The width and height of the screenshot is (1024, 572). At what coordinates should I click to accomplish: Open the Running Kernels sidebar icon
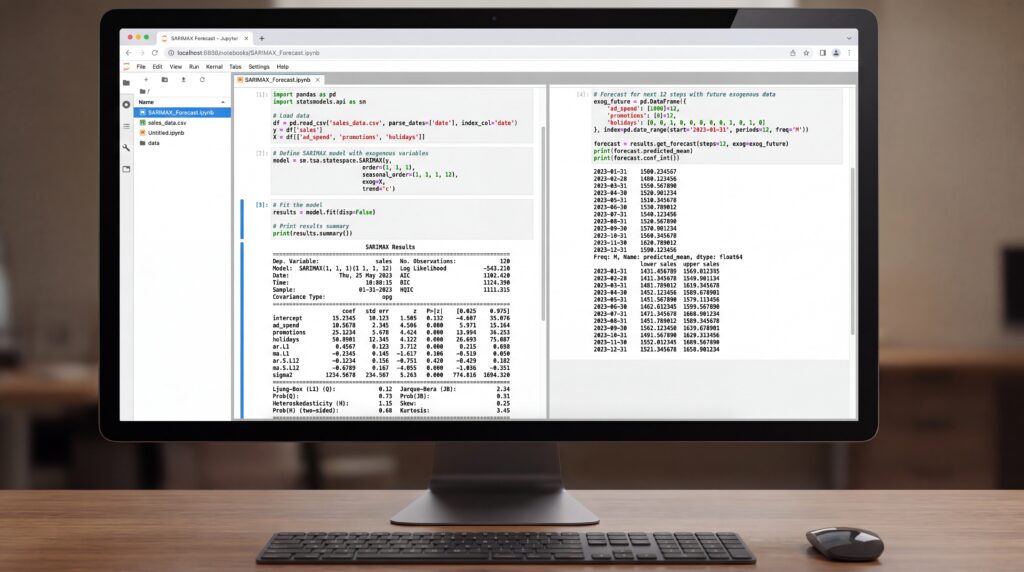coord(126,104)
